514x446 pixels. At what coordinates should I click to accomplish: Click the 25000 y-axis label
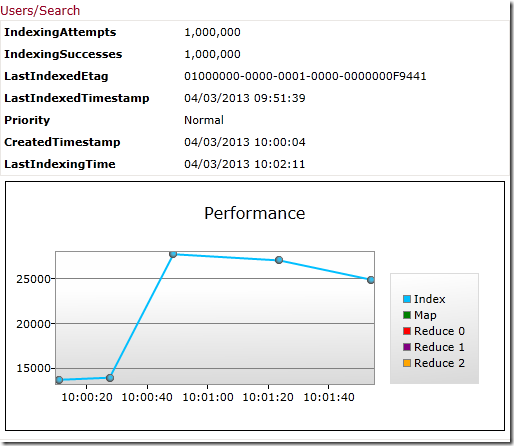tap(33, 279)
